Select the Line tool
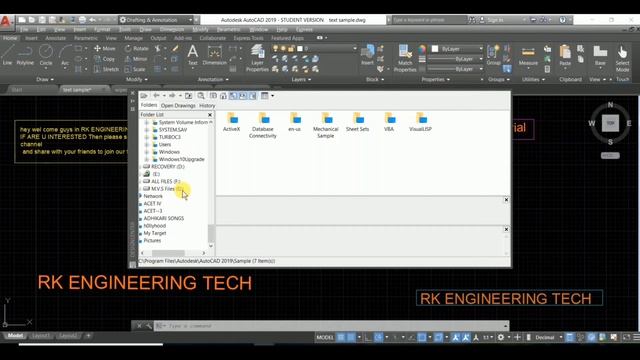640x360 pixels. coord(7,55)
